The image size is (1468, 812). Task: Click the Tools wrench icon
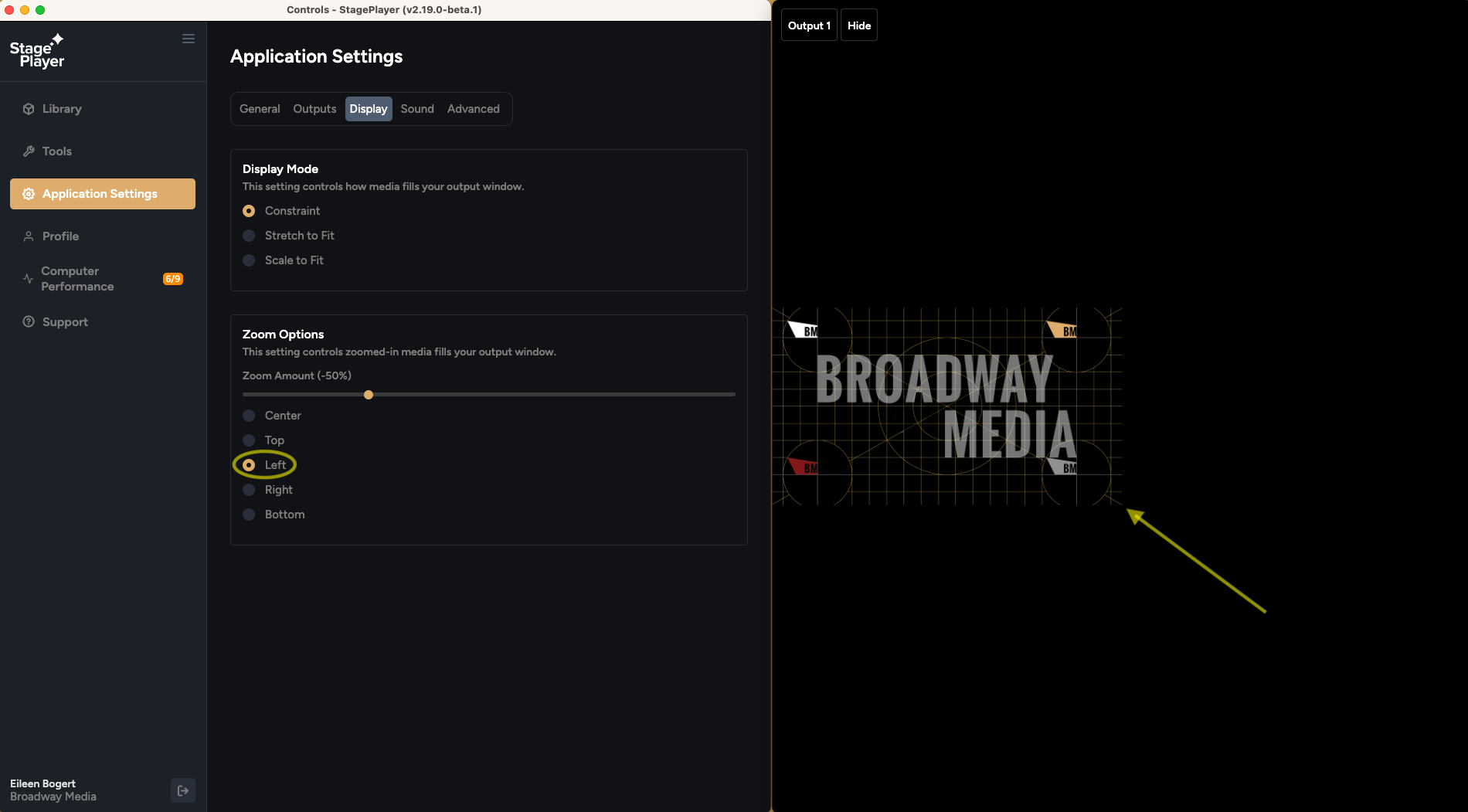coord(29,151)
